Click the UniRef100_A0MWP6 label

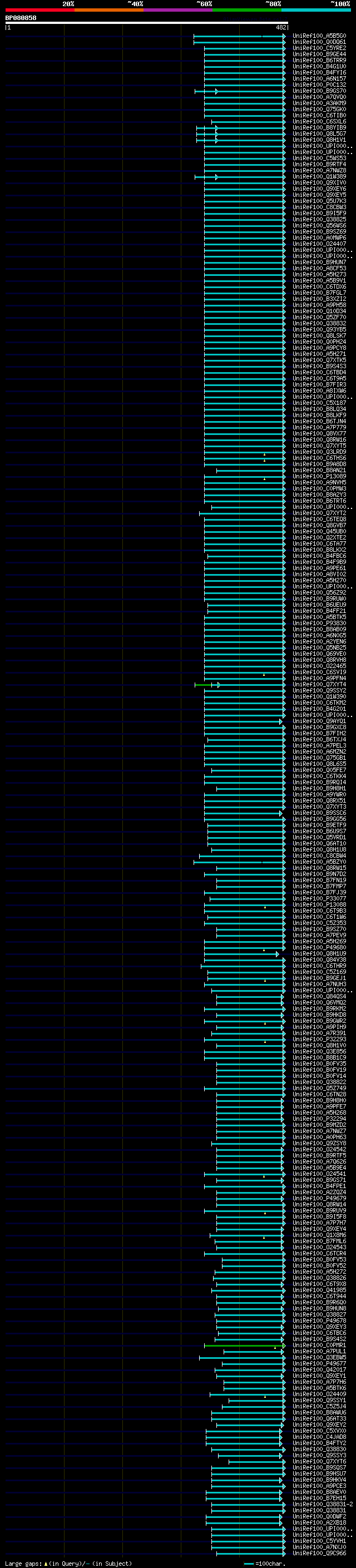tap(319, 238)
